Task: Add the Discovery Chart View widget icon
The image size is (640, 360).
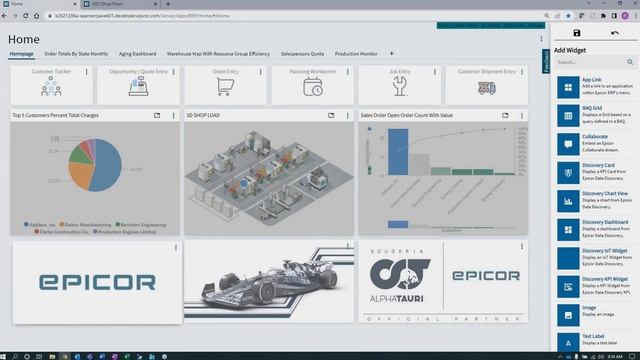Action: 568,201
